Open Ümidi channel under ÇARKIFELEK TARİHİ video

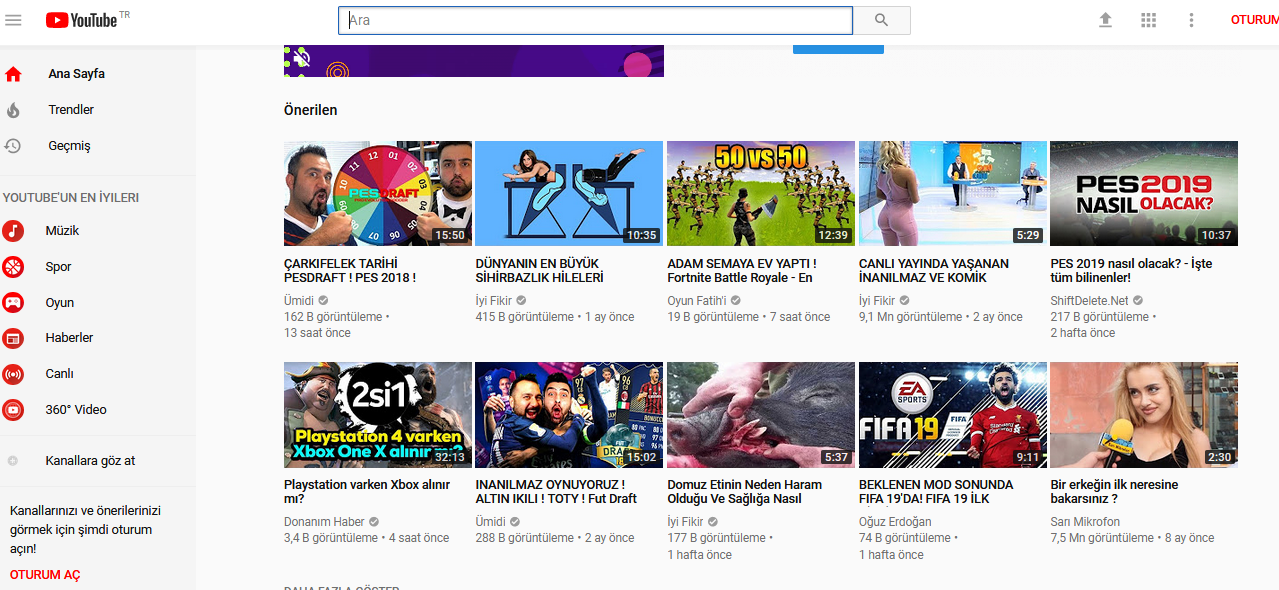coord(299,301)
